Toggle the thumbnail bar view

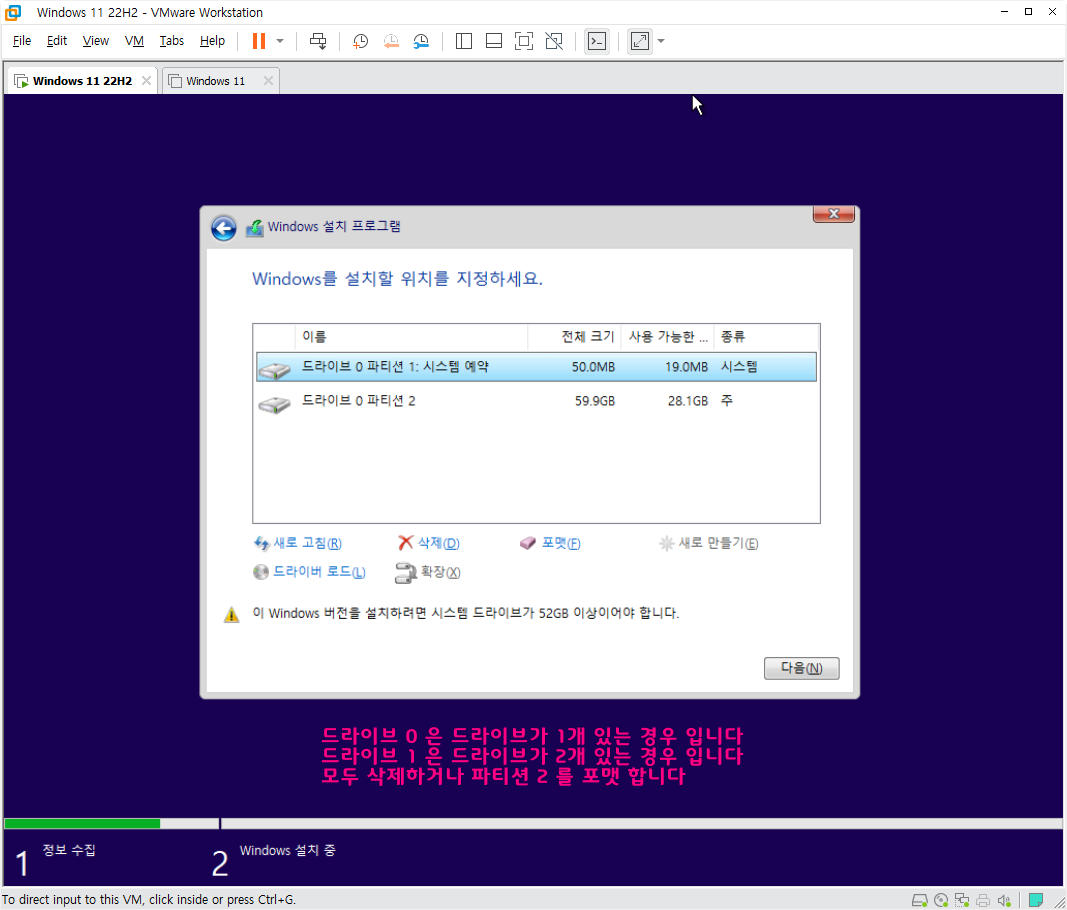(494, 41)
